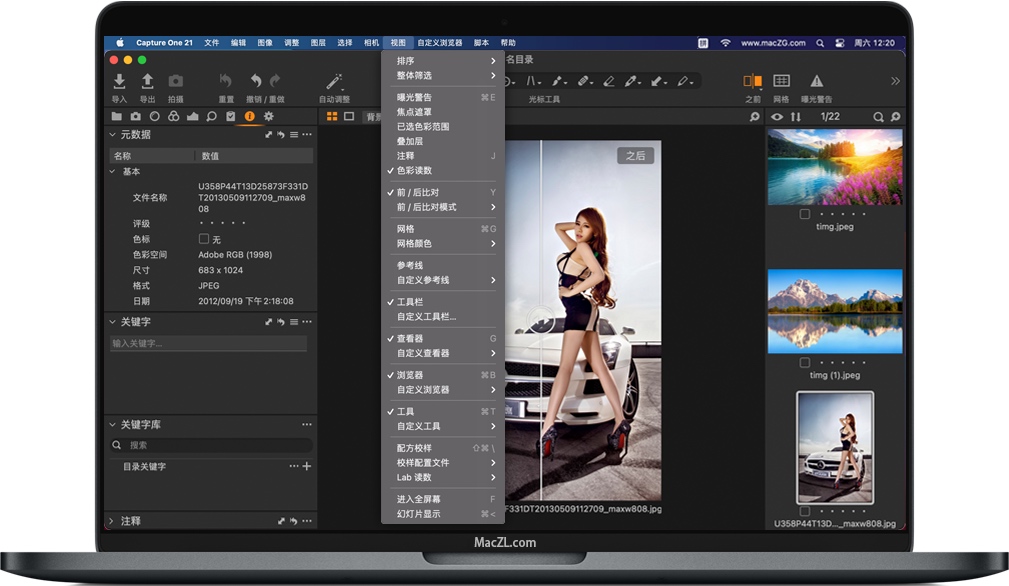Tick the checkbox under timg.jpeg thumbnail
The image size is (1009, 586).
pos(805,214)
